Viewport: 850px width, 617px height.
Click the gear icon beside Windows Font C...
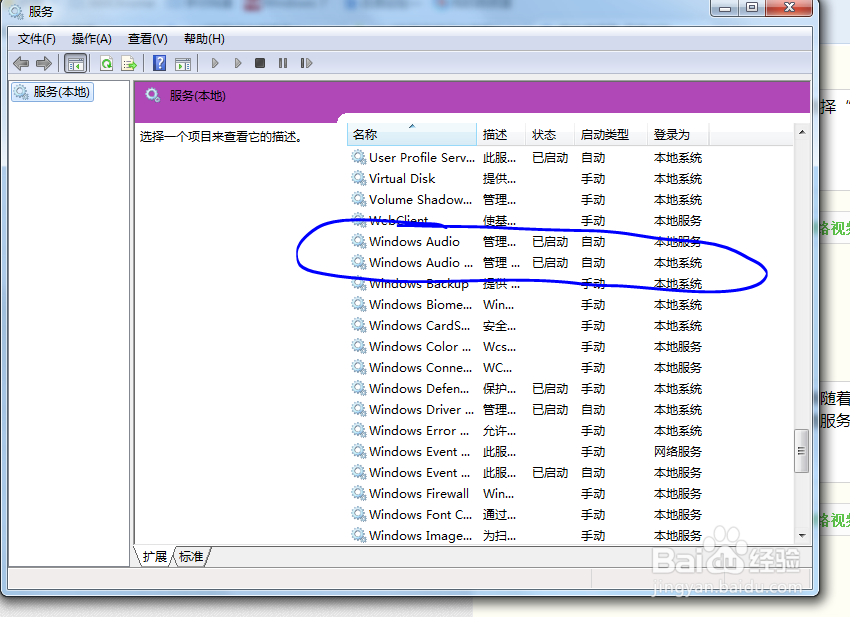pos(358,515)
